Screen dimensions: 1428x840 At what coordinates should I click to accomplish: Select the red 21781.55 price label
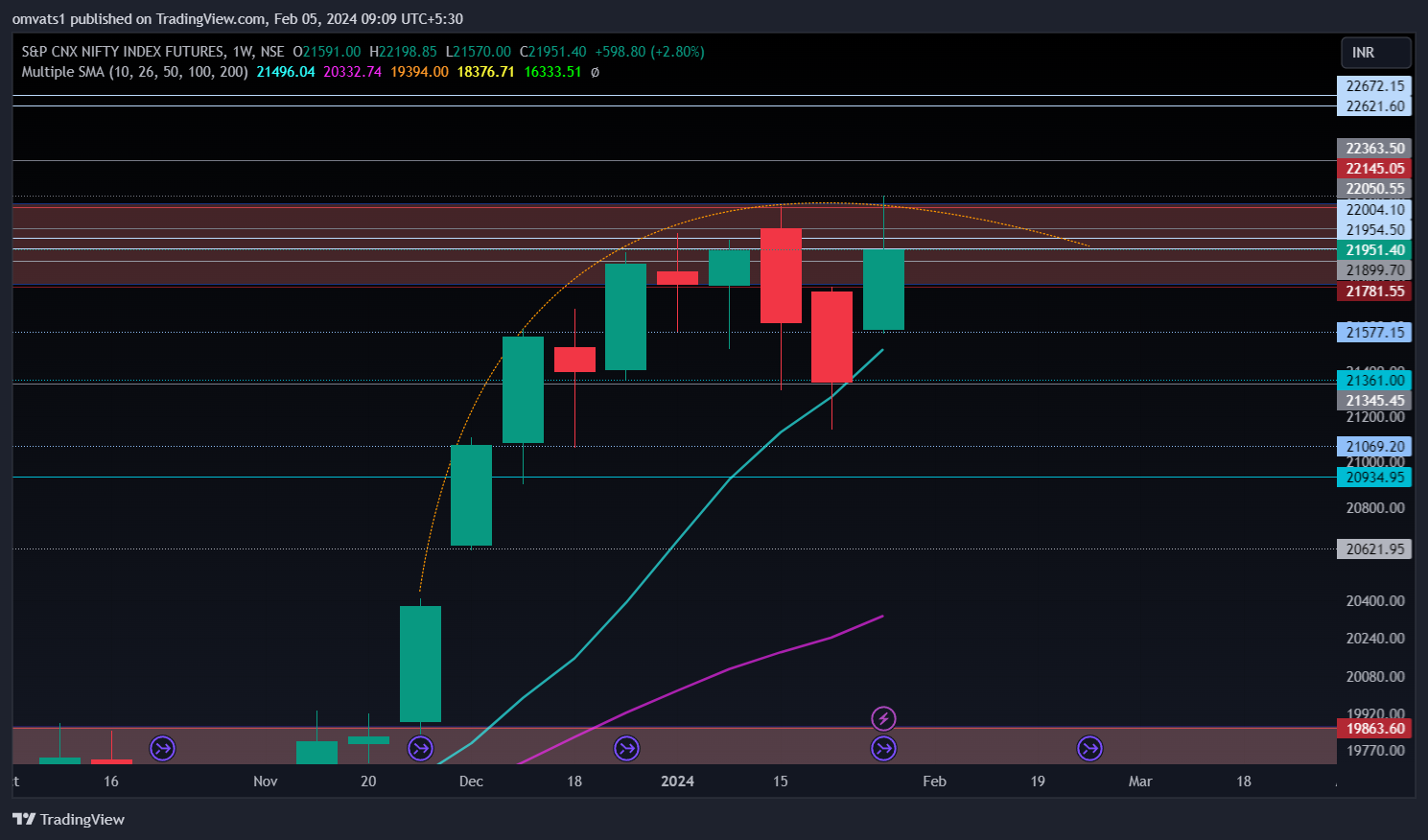pyautogui.click(x=1374, y=292)
